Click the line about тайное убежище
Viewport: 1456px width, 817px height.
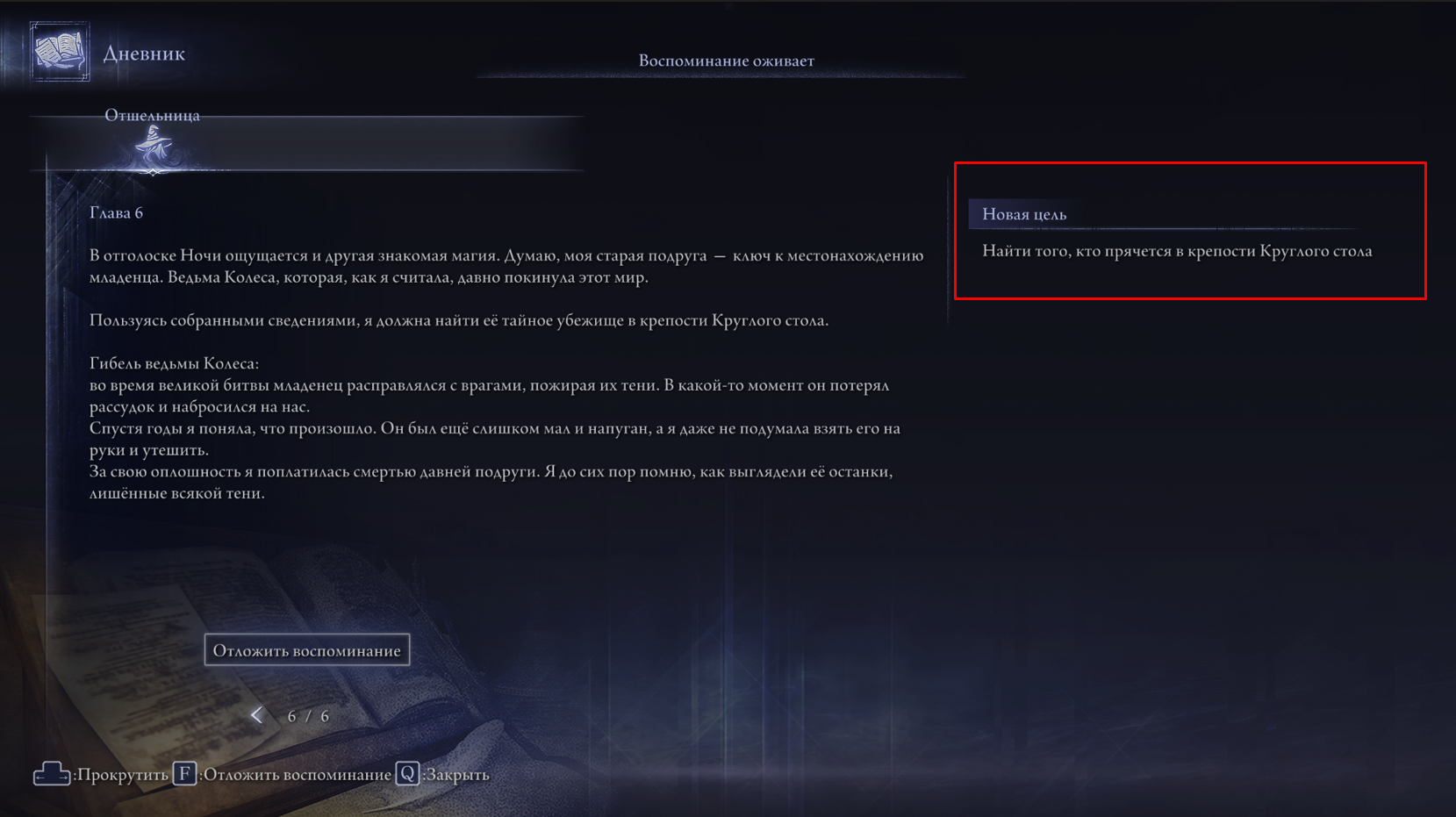pos(459,320)
